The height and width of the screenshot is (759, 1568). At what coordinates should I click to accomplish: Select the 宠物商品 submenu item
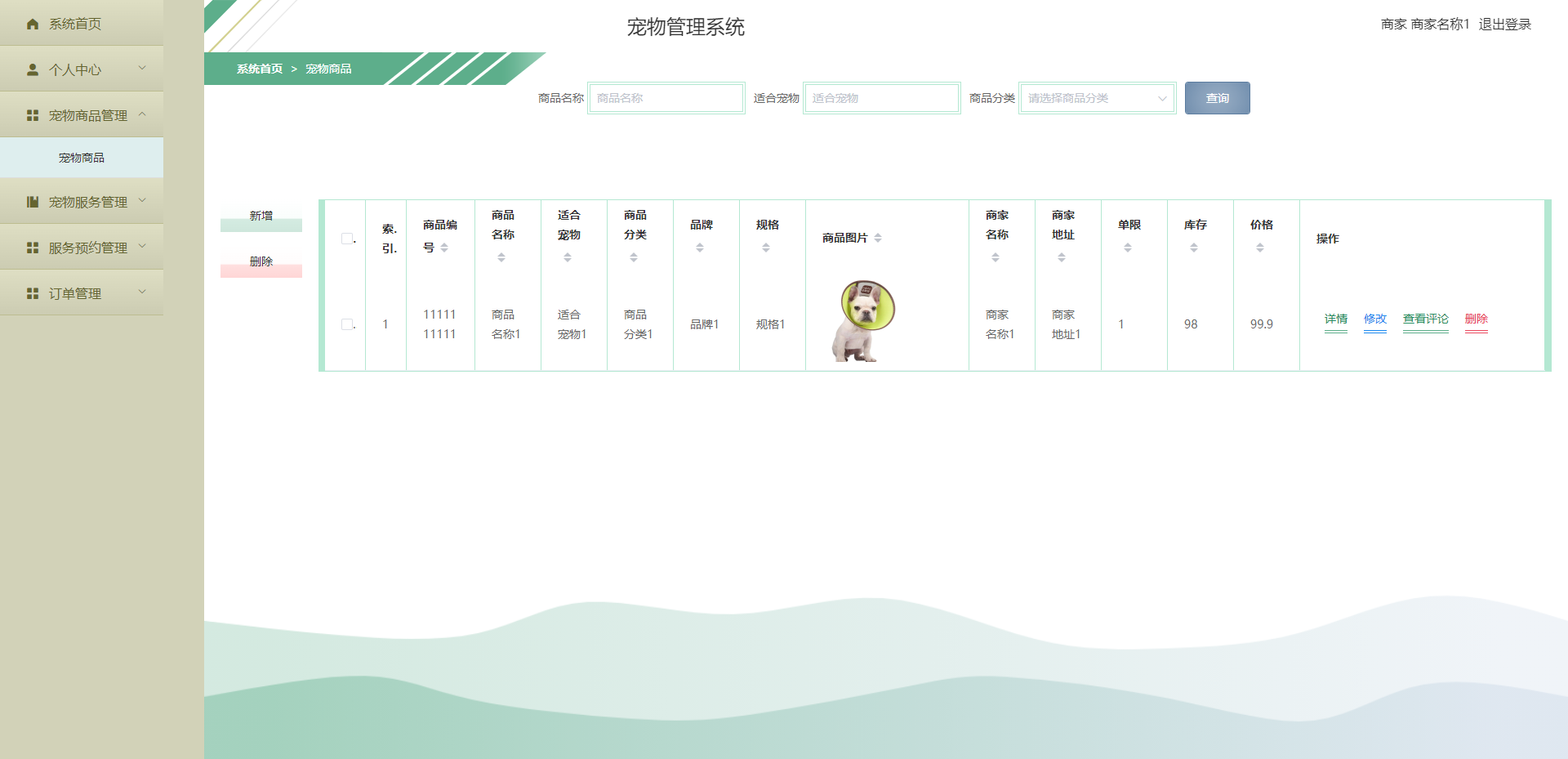(82, 157)
